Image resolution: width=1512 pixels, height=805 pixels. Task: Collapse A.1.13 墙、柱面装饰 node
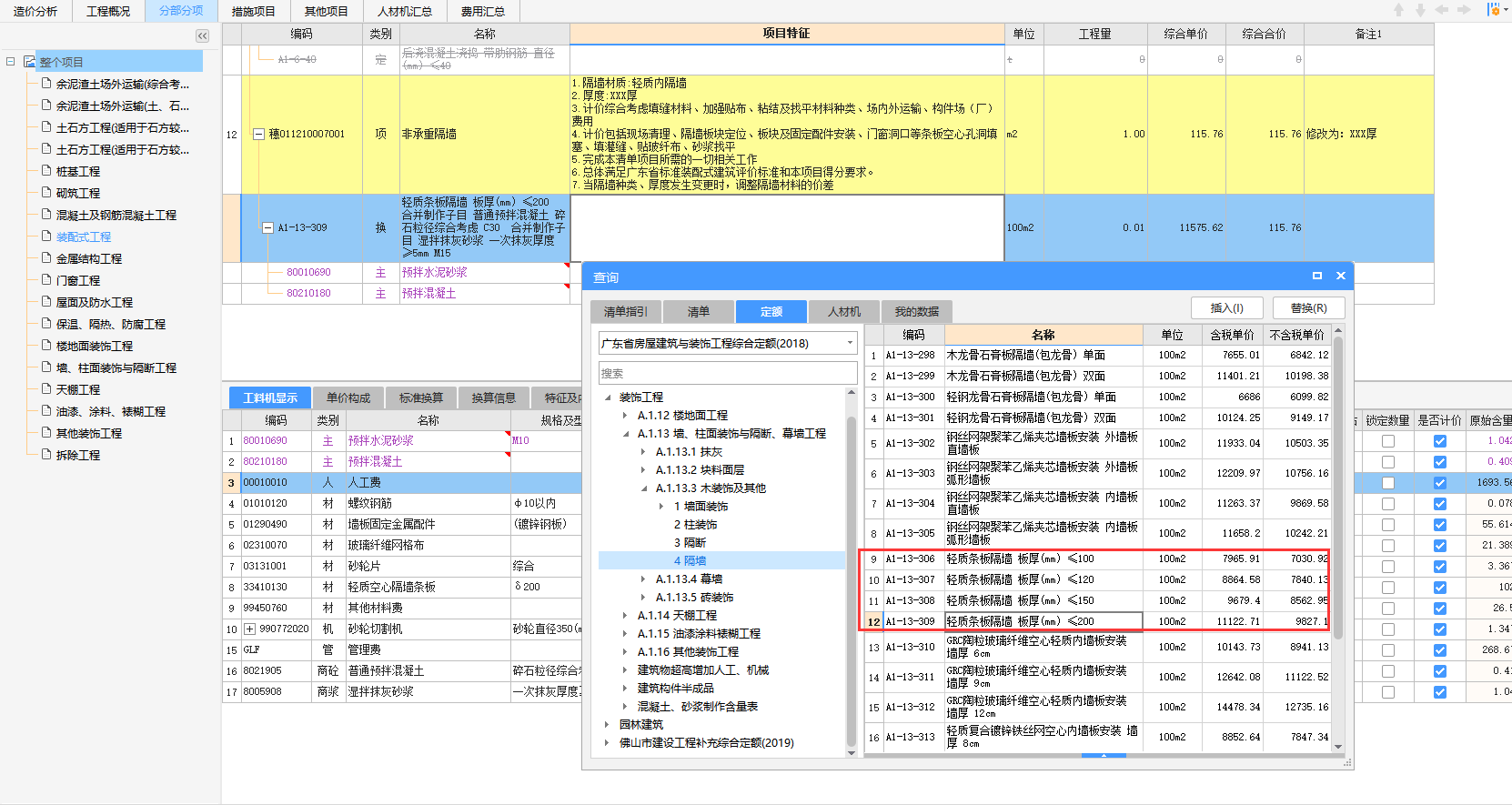coord(626,434)
